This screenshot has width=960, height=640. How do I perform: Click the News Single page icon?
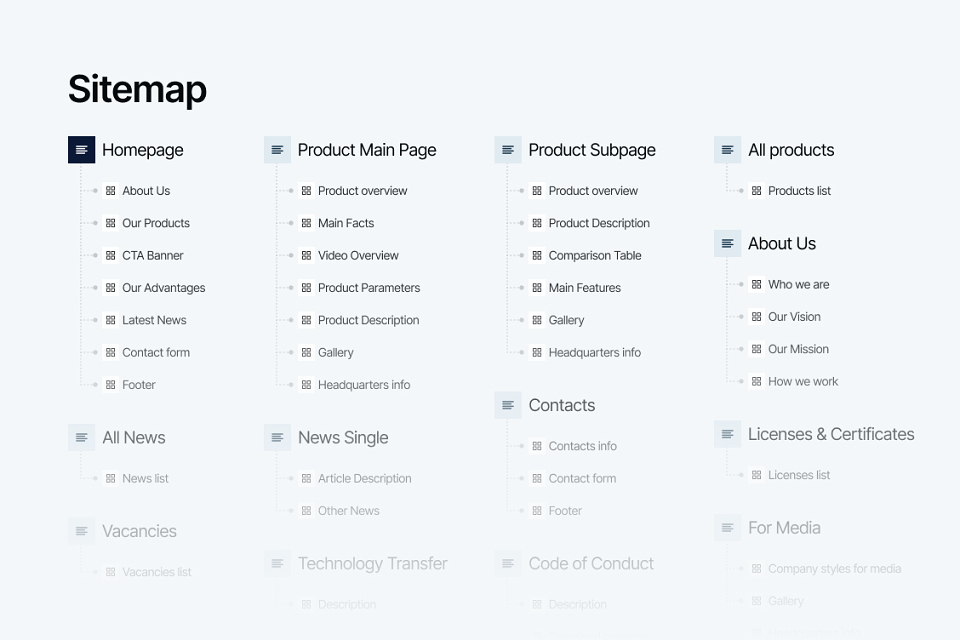pos(277,437)
